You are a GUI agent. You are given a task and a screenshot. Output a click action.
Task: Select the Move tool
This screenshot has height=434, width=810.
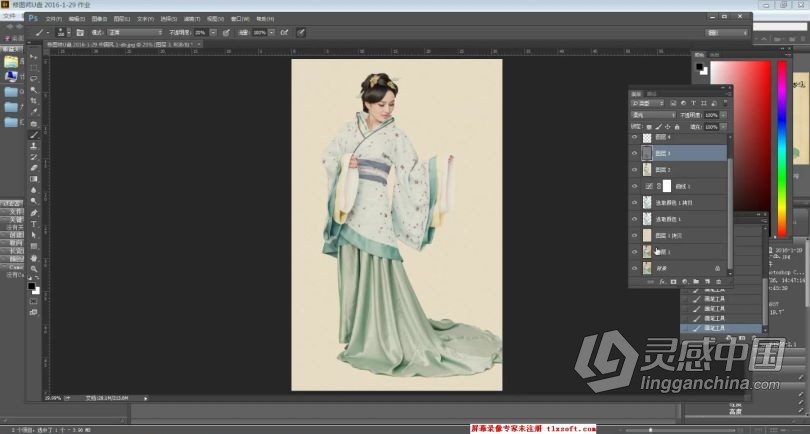(34, 57)
